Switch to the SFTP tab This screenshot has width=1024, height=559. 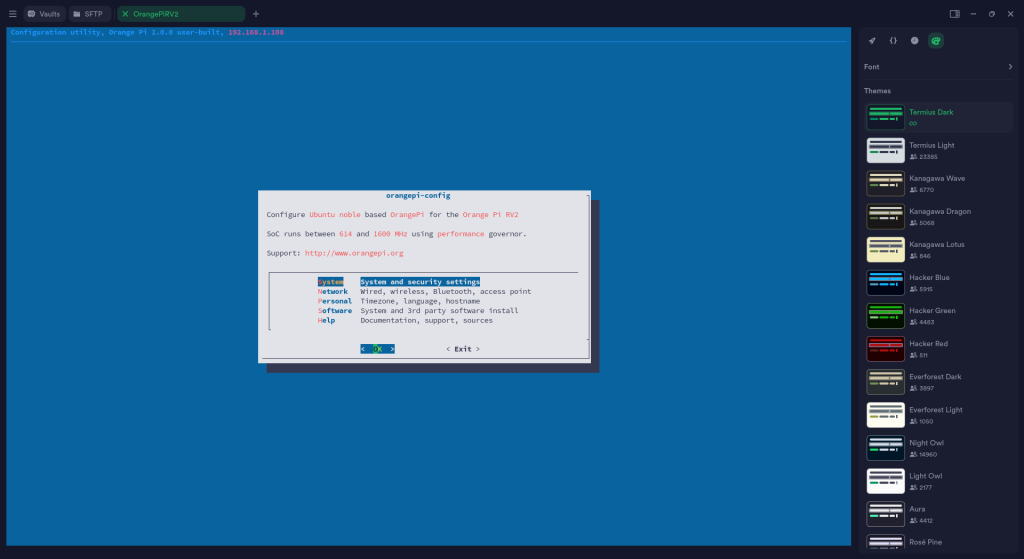pyautogui.click(x=87, y=14)
